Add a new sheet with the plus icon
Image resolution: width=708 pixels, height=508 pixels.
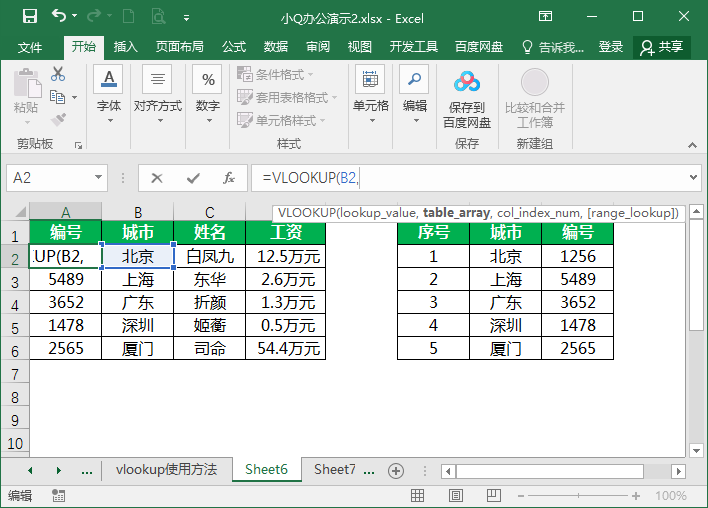pos(396,471)
